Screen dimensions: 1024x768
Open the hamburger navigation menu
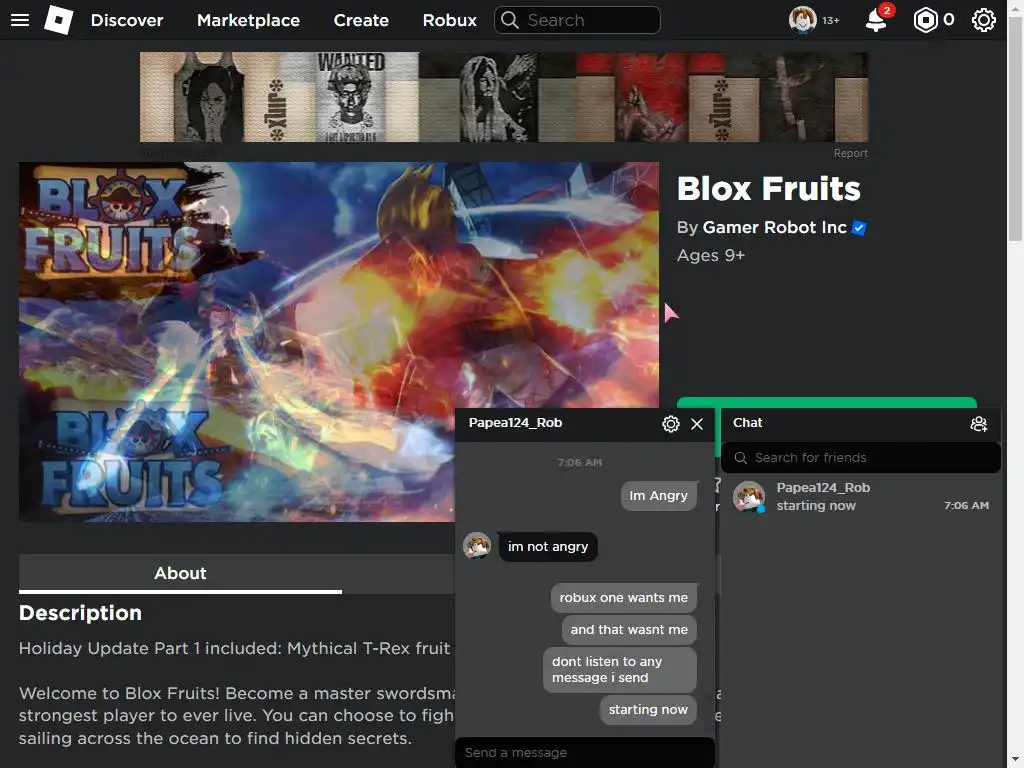coord(20,20)
